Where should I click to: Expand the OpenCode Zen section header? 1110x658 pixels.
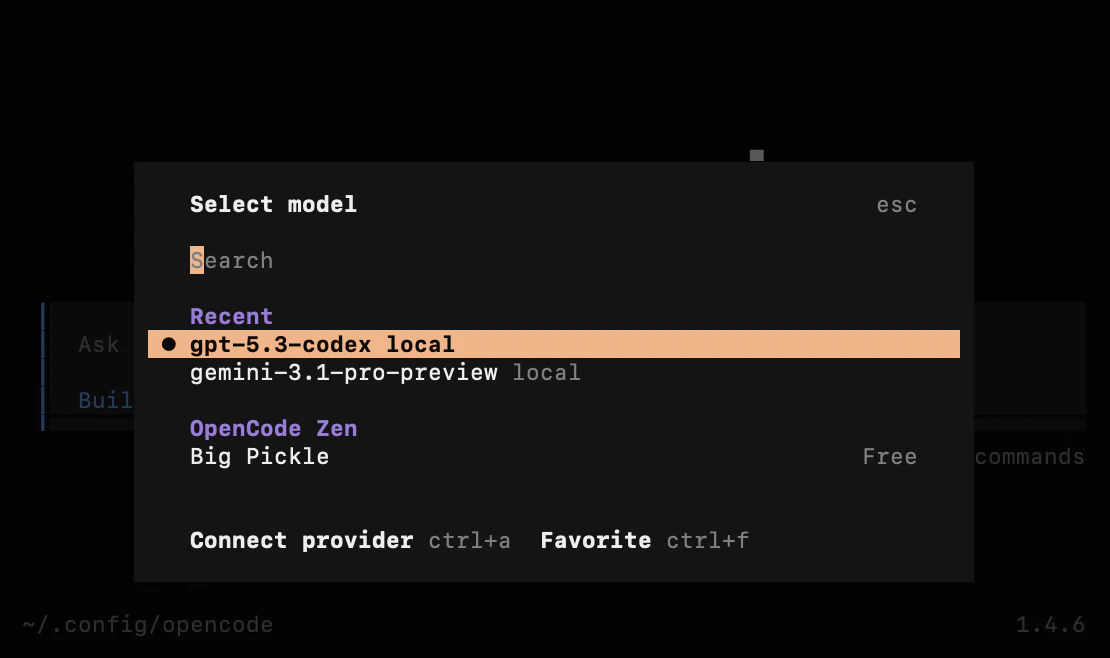tap(273, 428)
